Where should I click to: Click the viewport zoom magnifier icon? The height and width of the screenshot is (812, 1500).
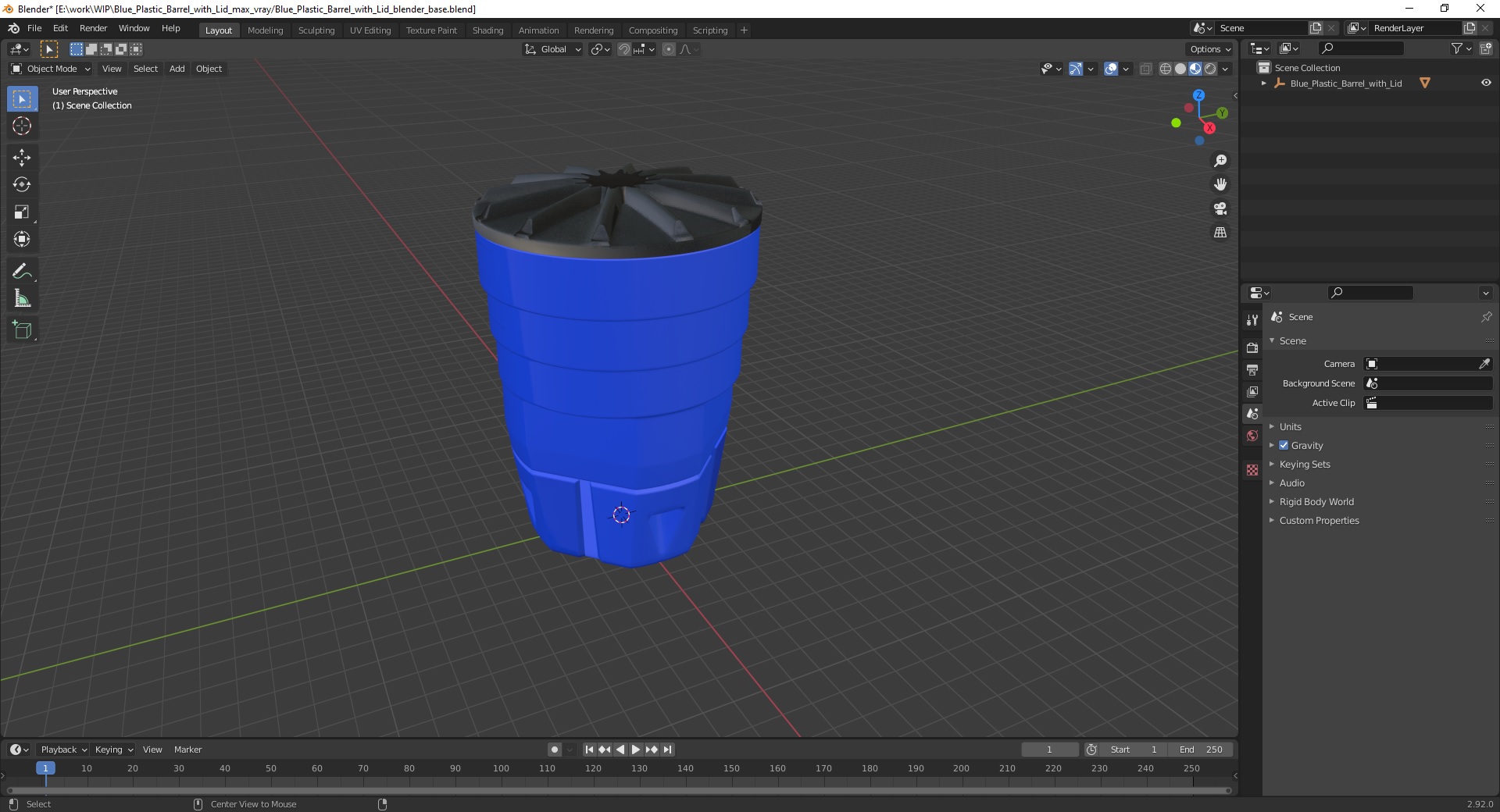[1220, 161]
